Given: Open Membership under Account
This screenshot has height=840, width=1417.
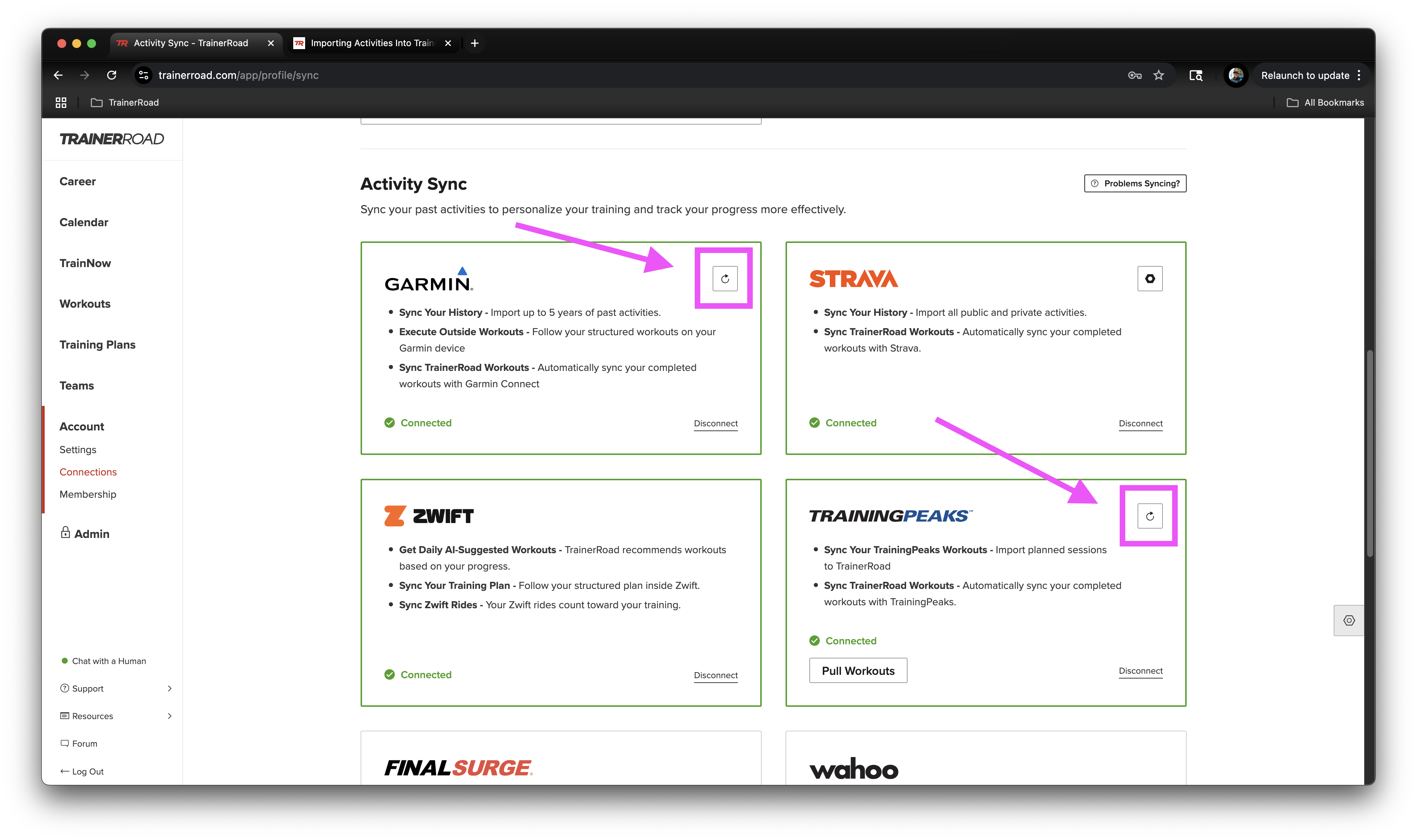Looking at the screenshot, I should (88, 494).
